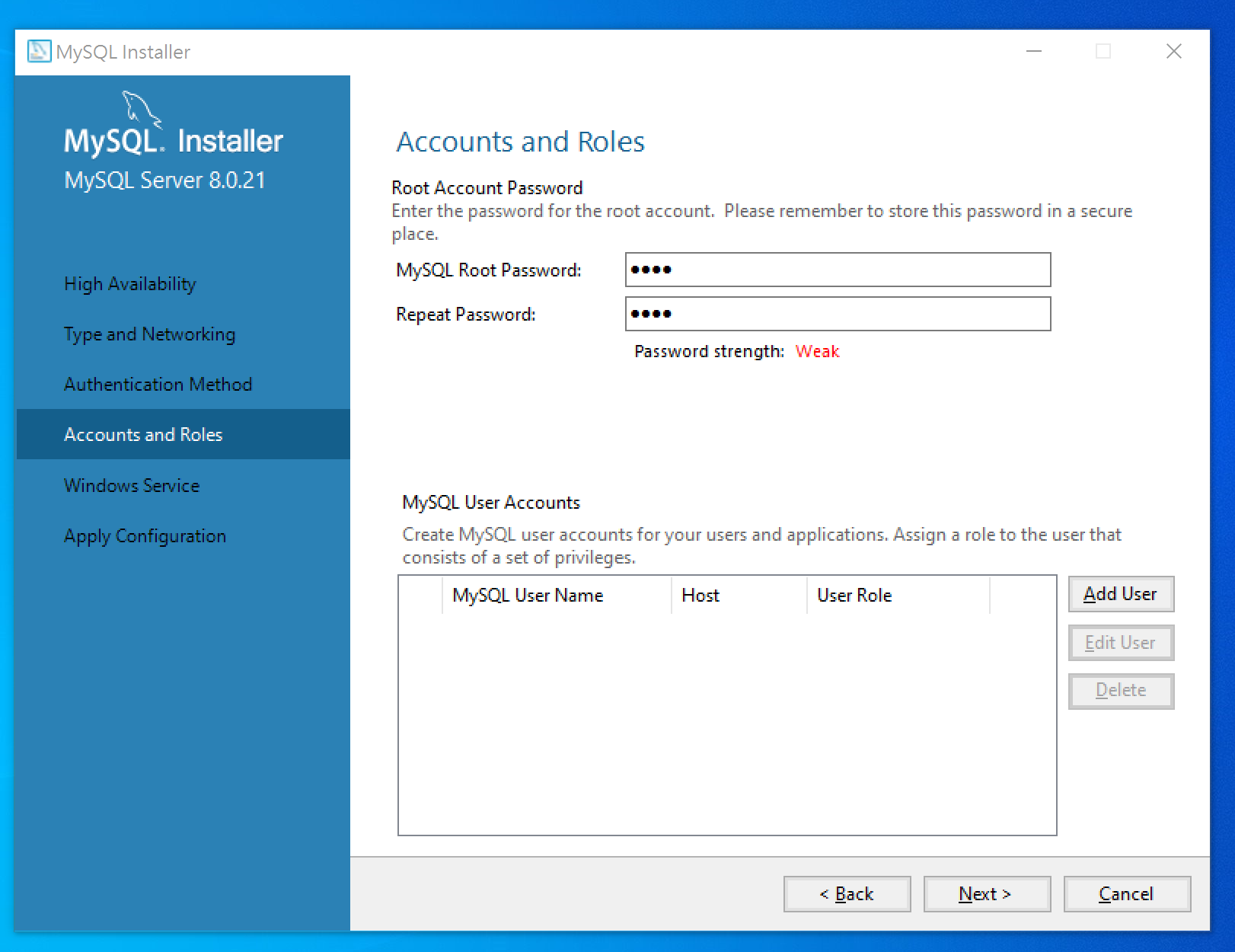The height and width of the screenshot is (952, 1235).
Task: Click the Accounts and Roles page heading
Action: coord(520,142)
